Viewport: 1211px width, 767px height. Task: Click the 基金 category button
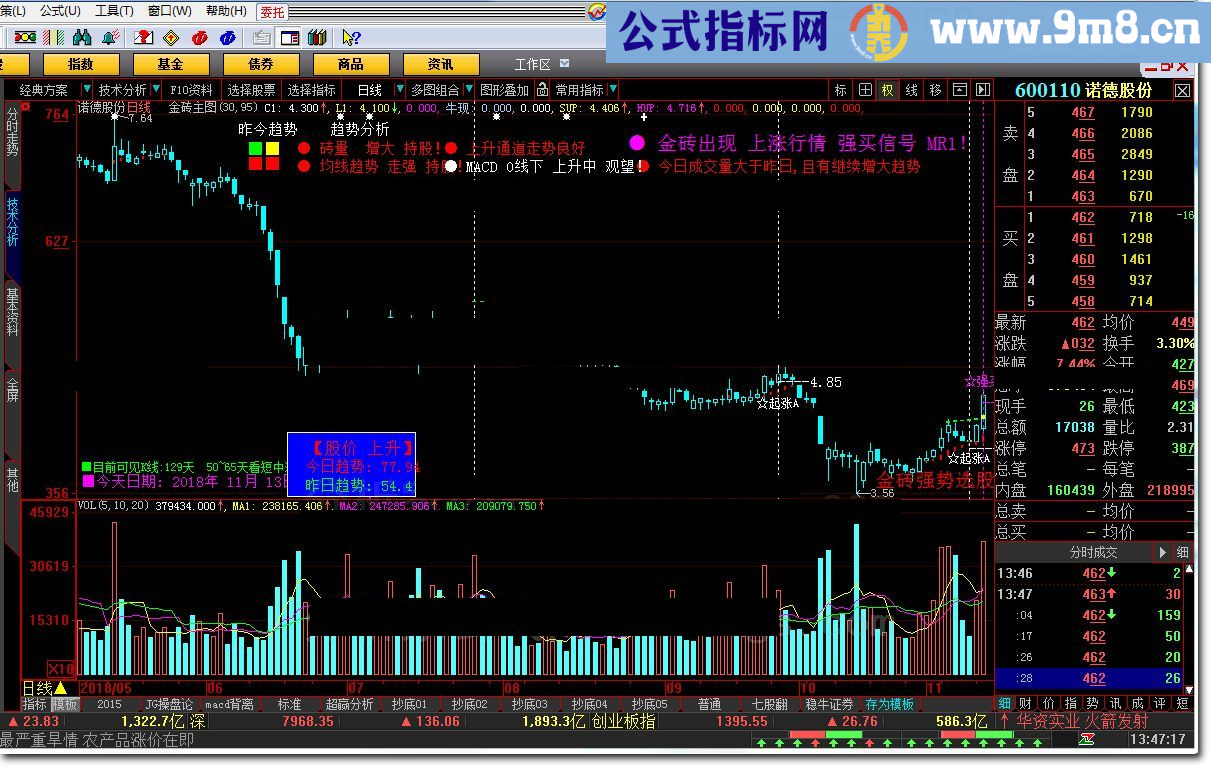tap(170, 64)
